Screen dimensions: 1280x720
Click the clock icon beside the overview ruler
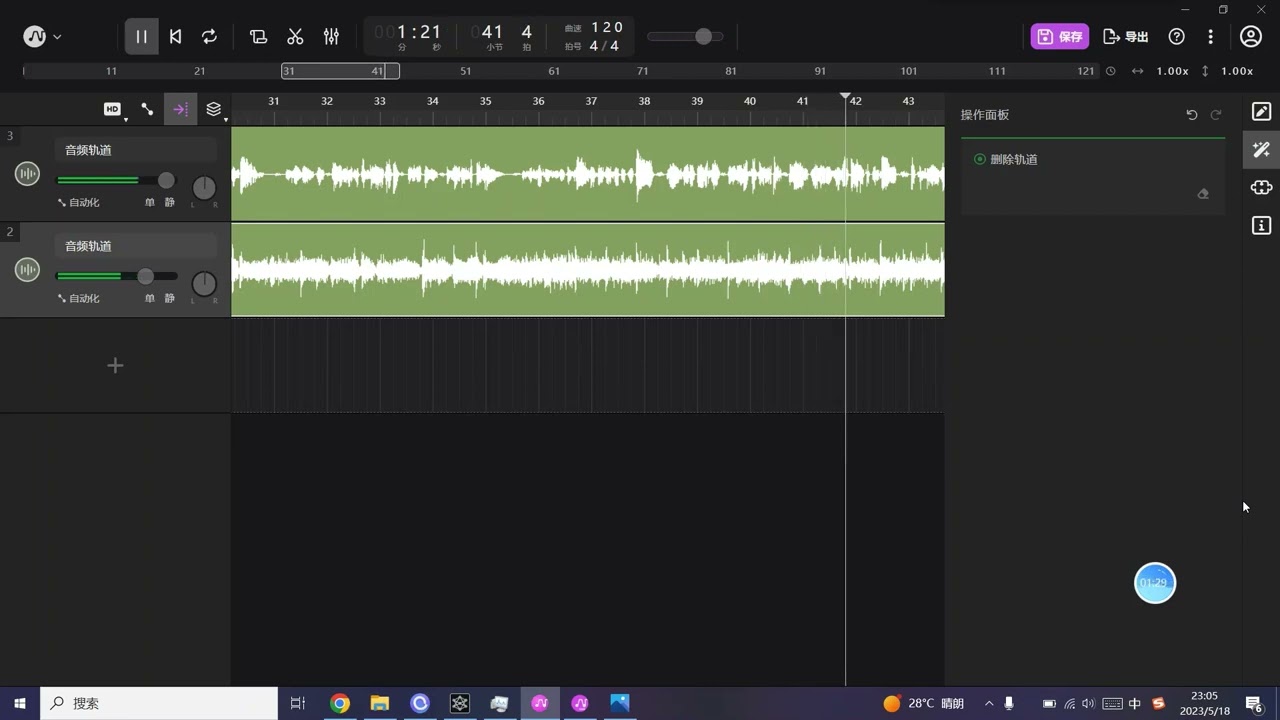pyautogui.click(x=1111, y=71)
